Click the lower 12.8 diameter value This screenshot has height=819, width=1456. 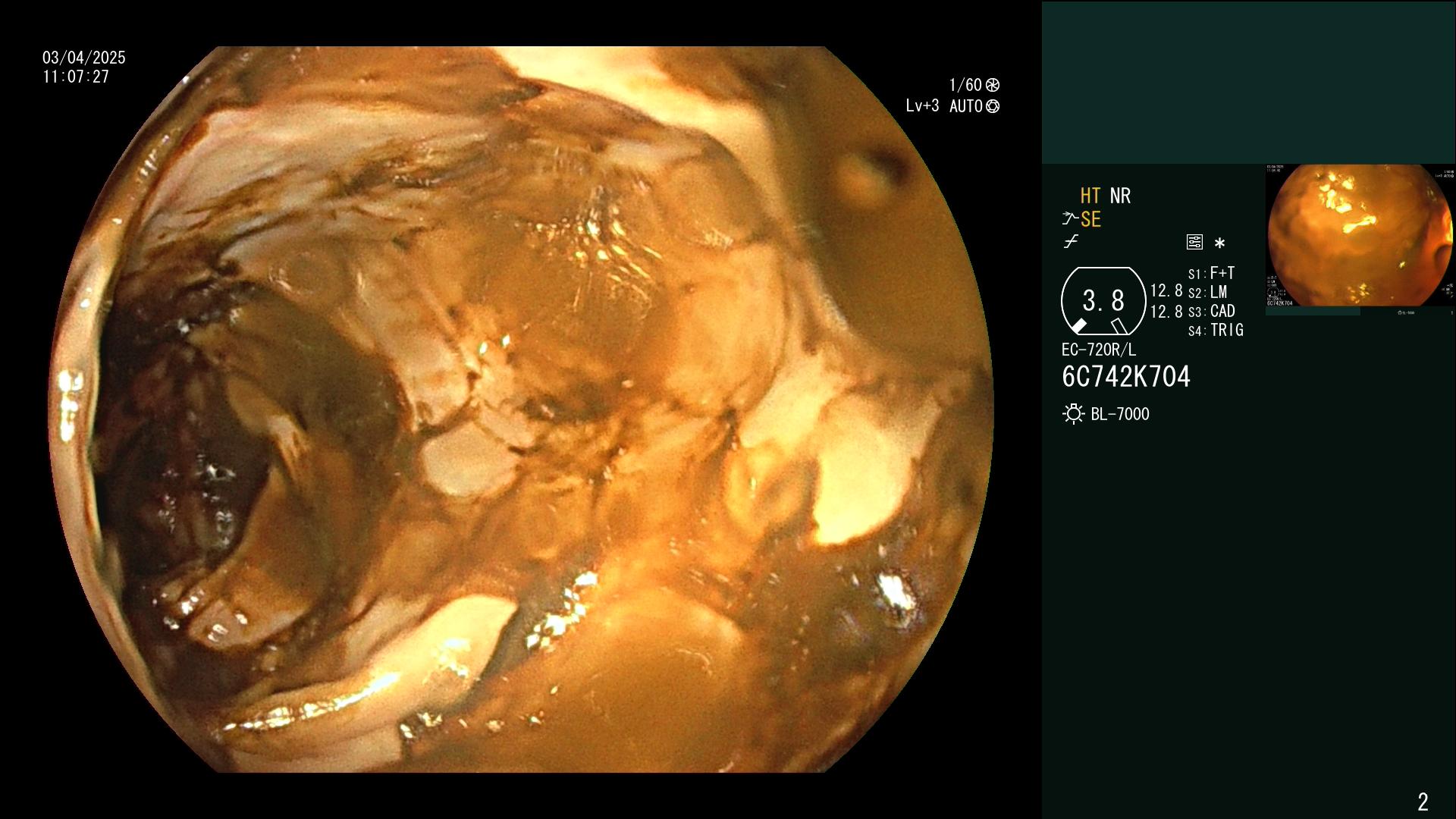[1166, 311]
